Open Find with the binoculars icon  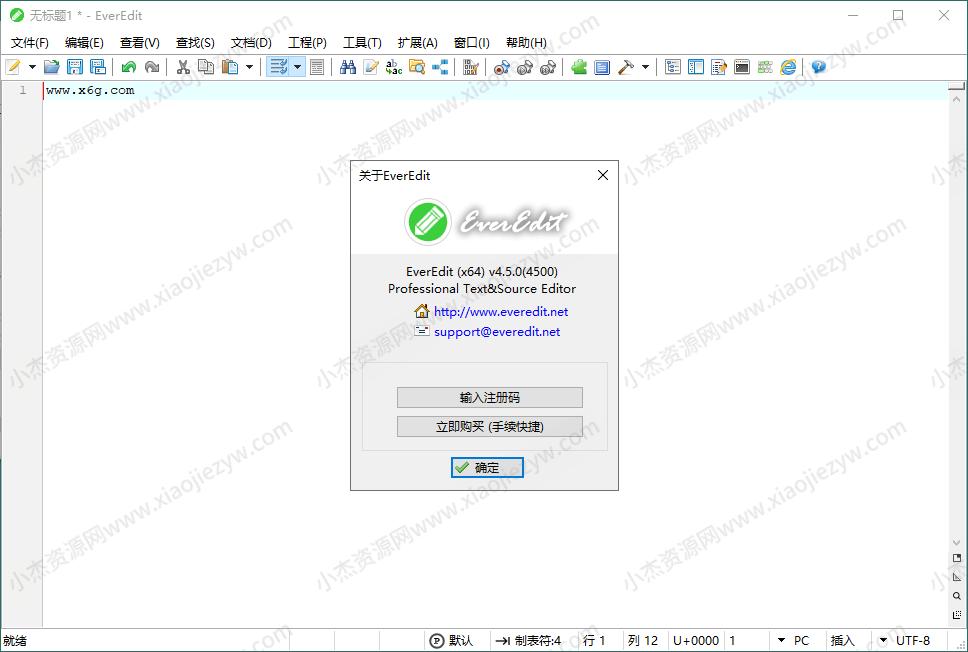348,67
